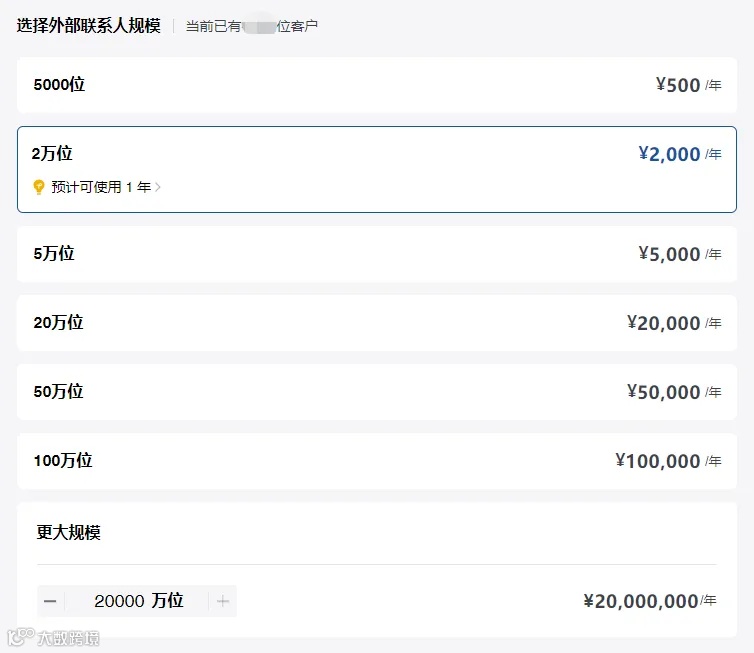Select the 2万位 plan card
Screen dimensions: 754x653
pos(376,154)
